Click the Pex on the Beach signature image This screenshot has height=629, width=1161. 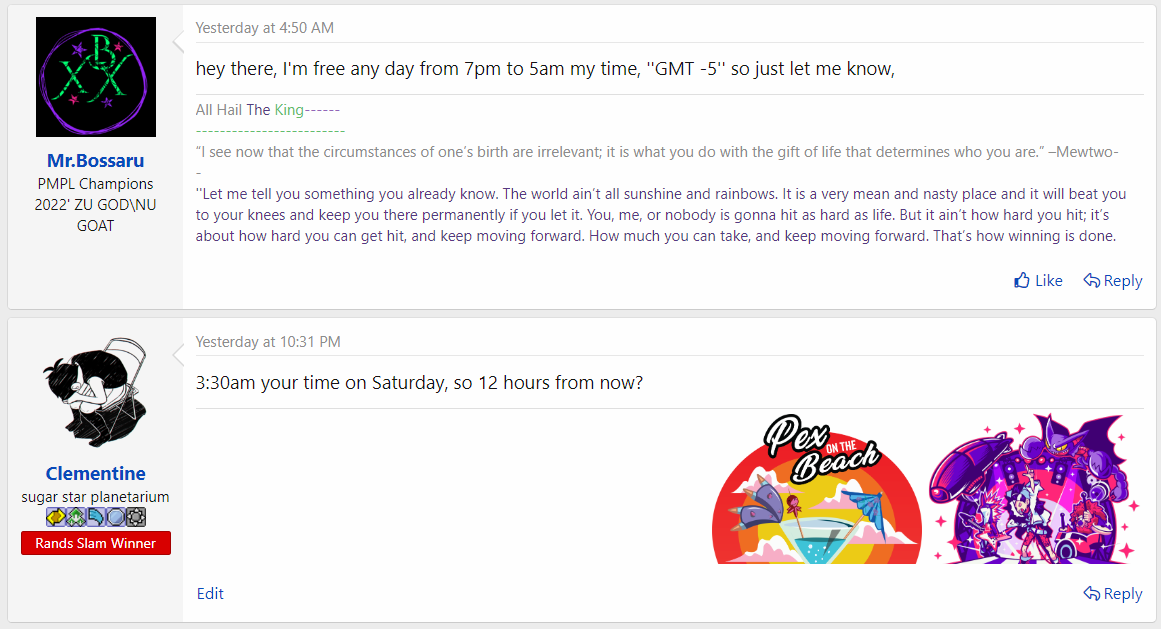816,490
